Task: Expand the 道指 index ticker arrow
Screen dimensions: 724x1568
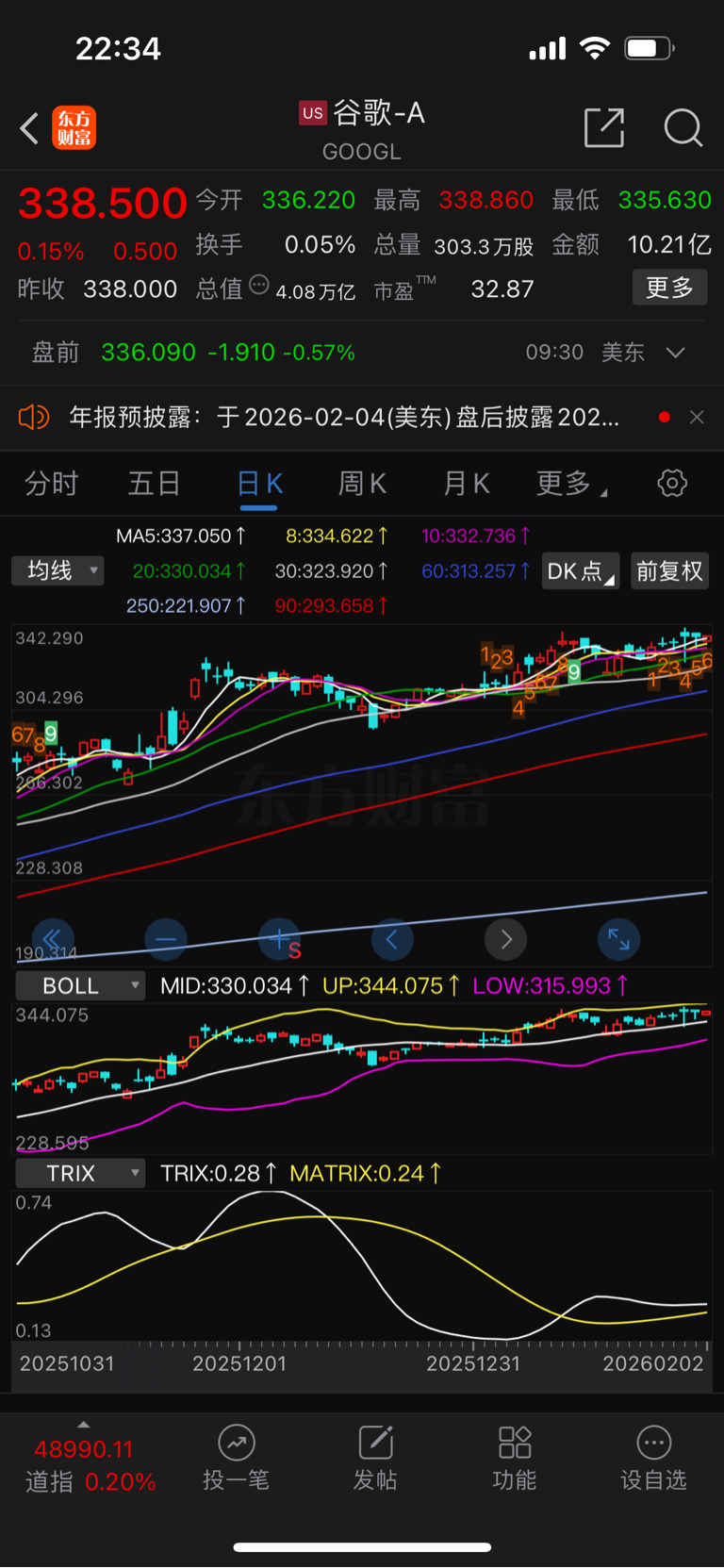Action: (x=84, y=1424)
